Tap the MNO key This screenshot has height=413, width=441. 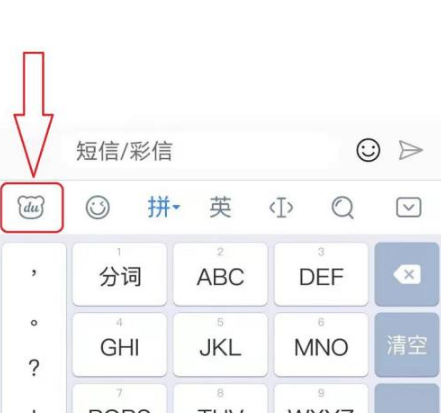click(321, 345)
